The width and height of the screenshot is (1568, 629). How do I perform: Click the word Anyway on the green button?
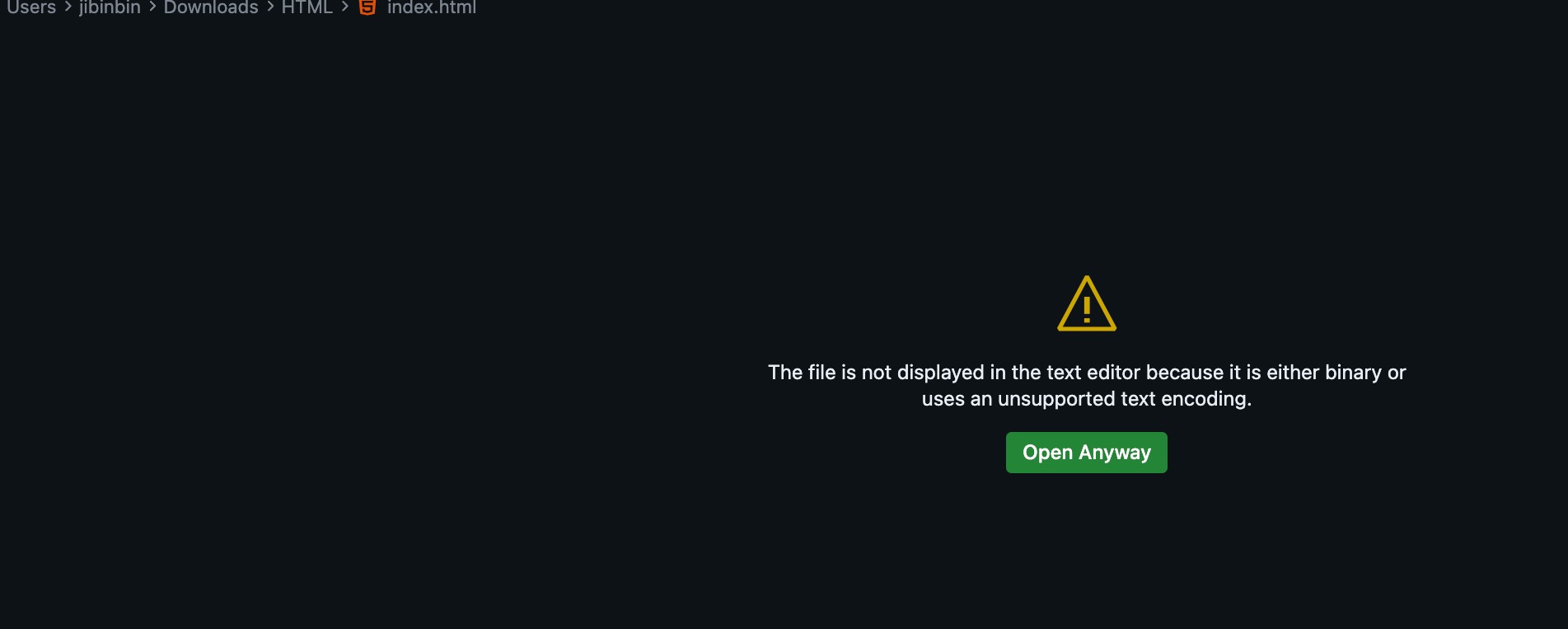(1115, 453)
